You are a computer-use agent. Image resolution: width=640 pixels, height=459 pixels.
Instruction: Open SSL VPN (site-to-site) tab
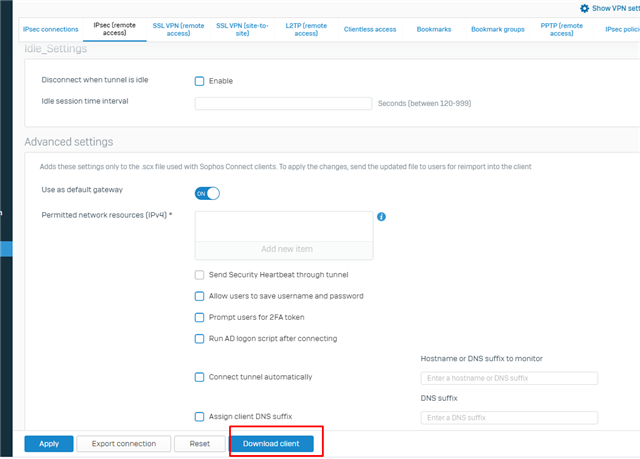(x=242, y=29)
